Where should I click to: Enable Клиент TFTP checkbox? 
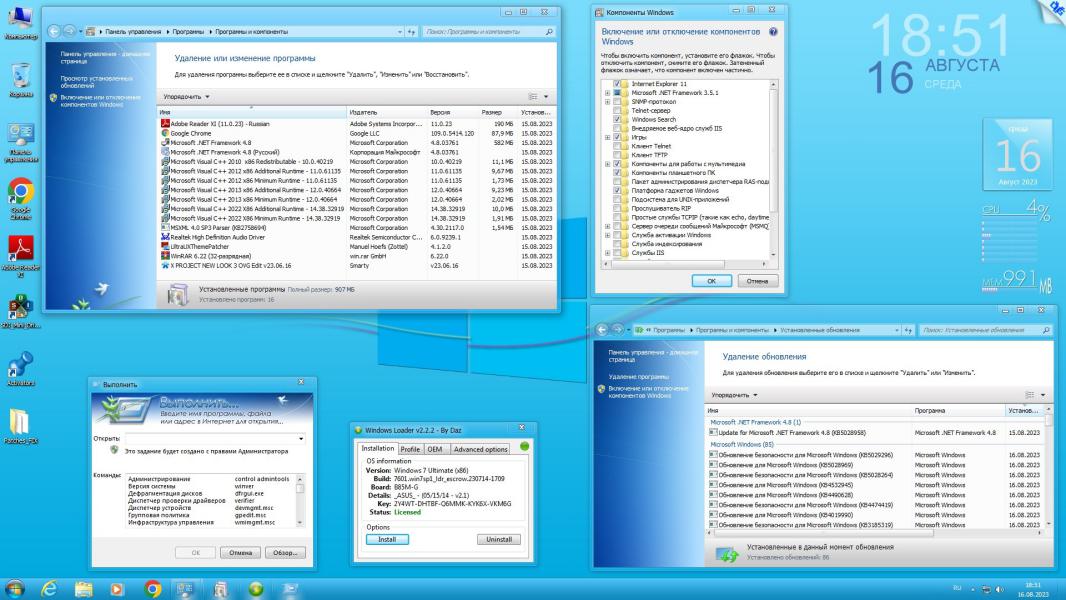(617, 154)
